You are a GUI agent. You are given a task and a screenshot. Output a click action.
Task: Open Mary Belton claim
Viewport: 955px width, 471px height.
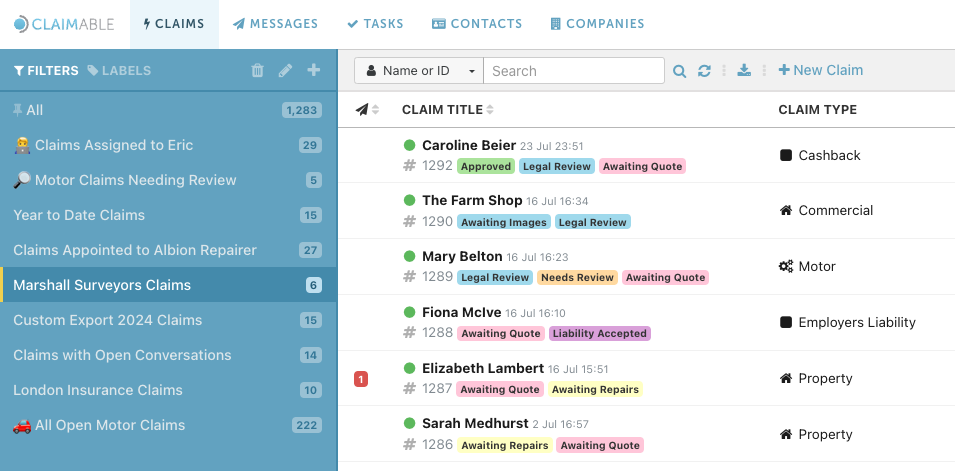coord(462,257)
